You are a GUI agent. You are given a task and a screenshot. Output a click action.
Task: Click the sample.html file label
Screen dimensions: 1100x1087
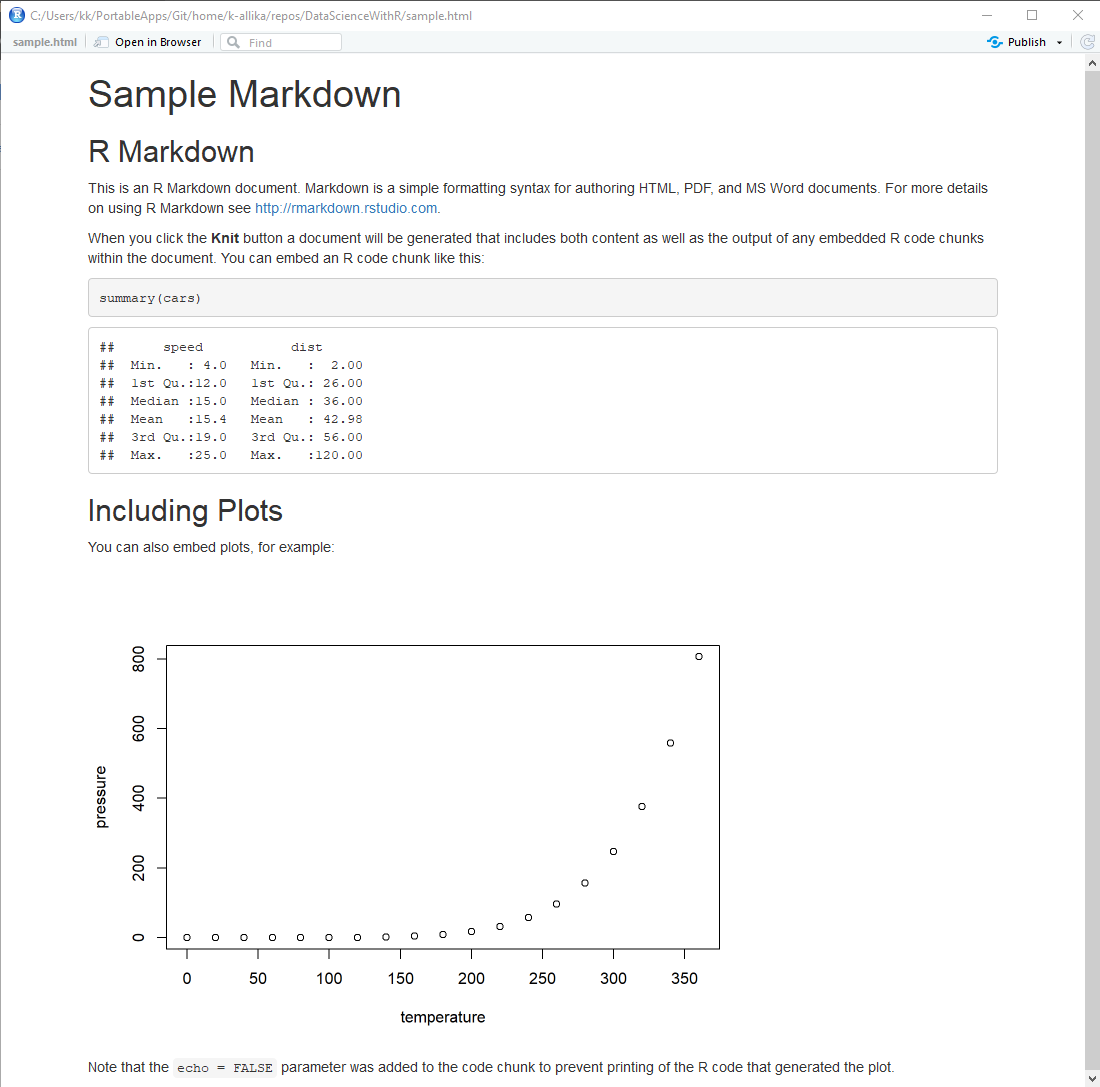click(44, 42)
